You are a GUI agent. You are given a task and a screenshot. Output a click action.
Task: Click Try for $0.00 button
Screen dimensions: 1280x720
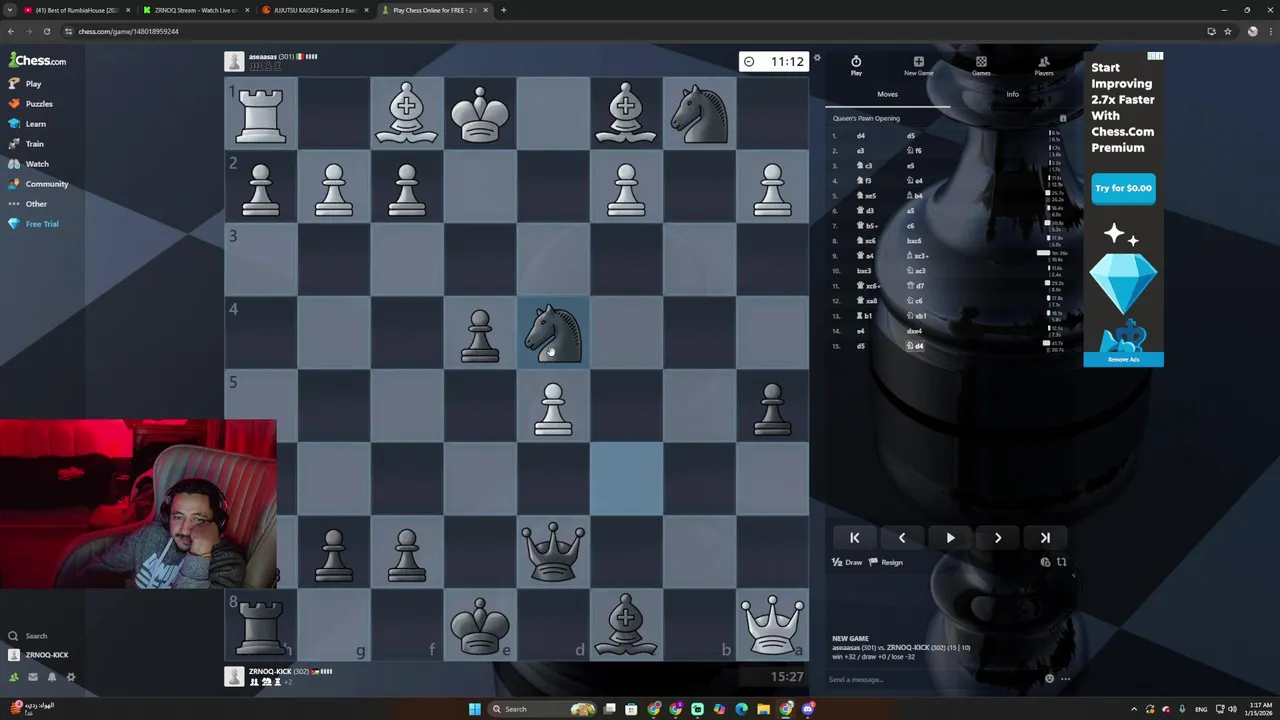(1123, 188)
